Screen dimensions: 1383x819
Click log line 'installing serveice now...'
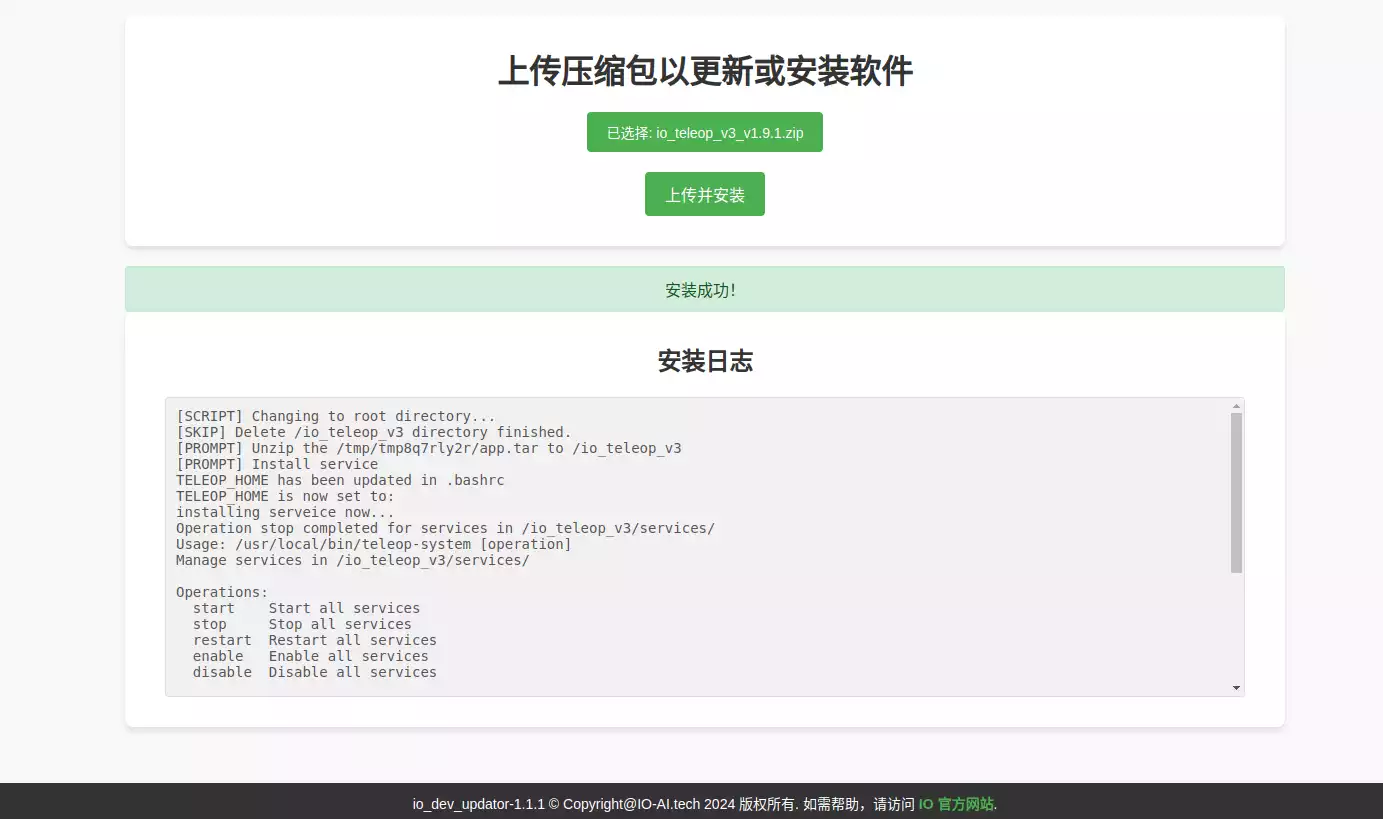tap(285, 512)
